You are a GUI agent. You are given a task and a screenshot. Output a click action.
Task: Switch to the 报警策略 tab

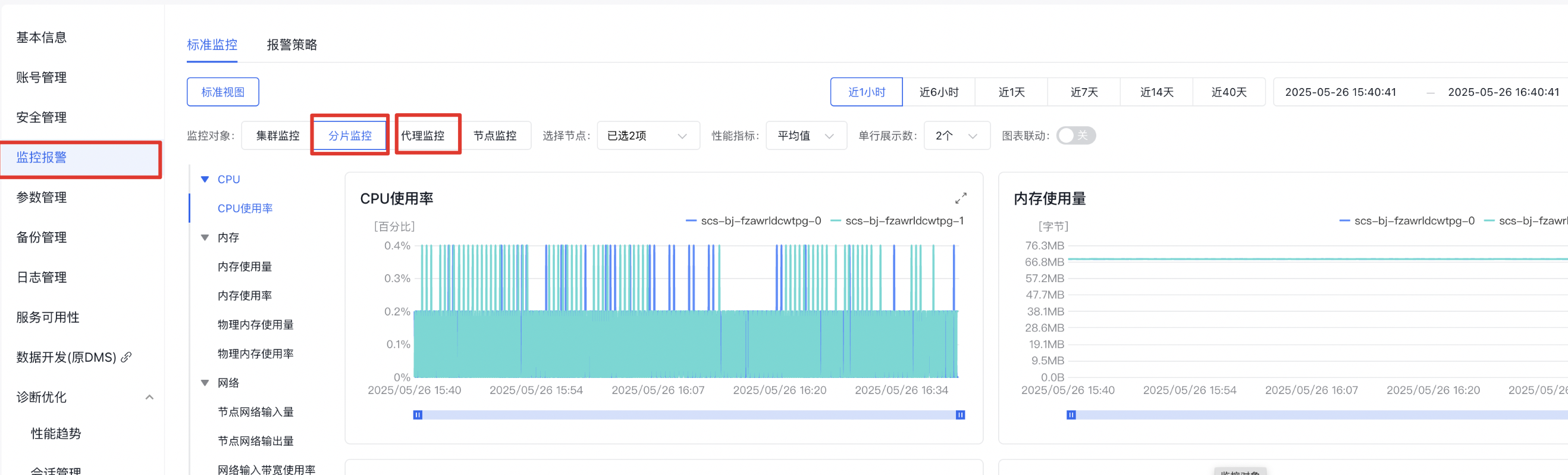[291, 45]
